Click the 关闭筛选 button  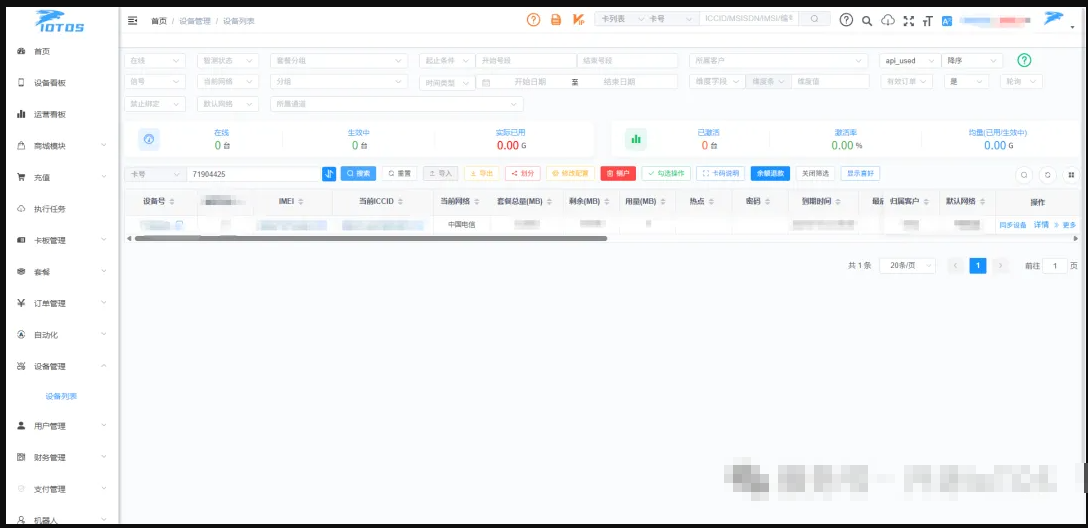tap(815, 173)
